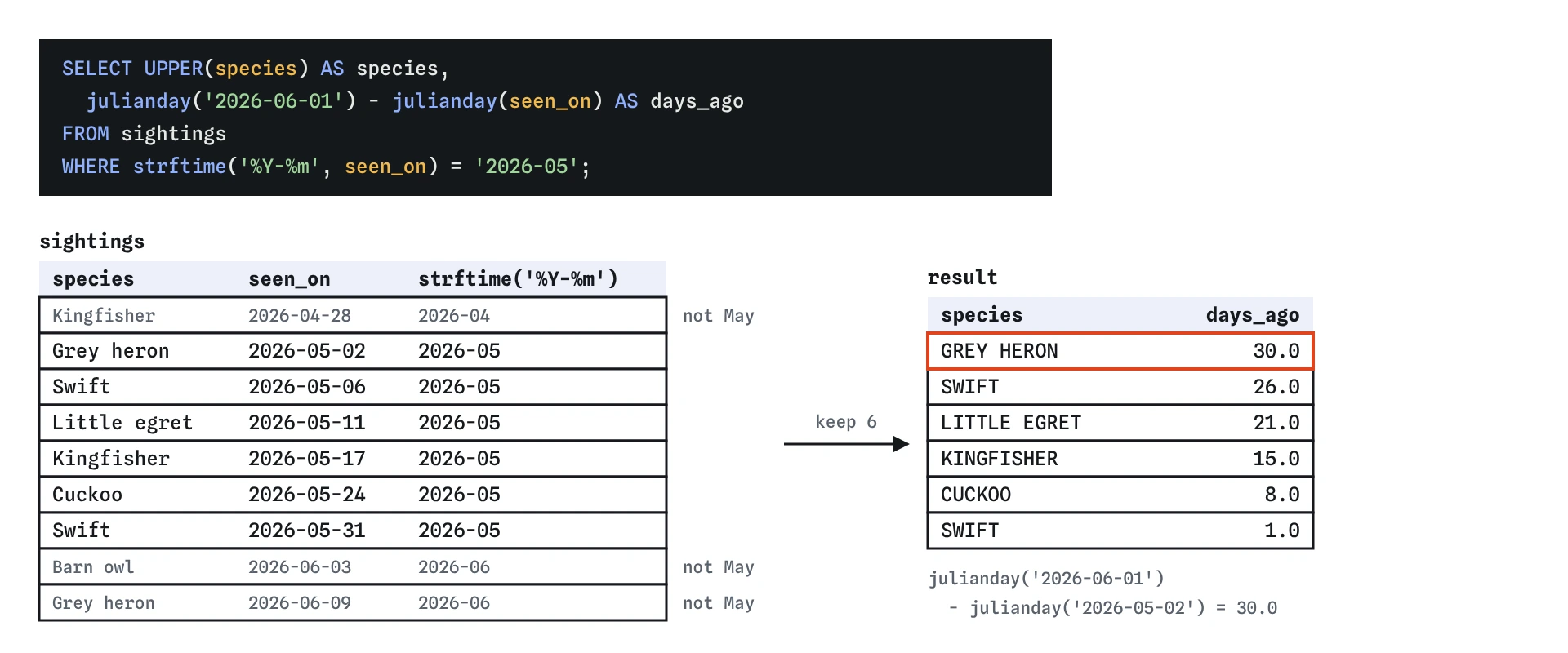Click the 'LITTLE EGRET' result cell
The image size is (1568, 653).
coord(1011,423)
